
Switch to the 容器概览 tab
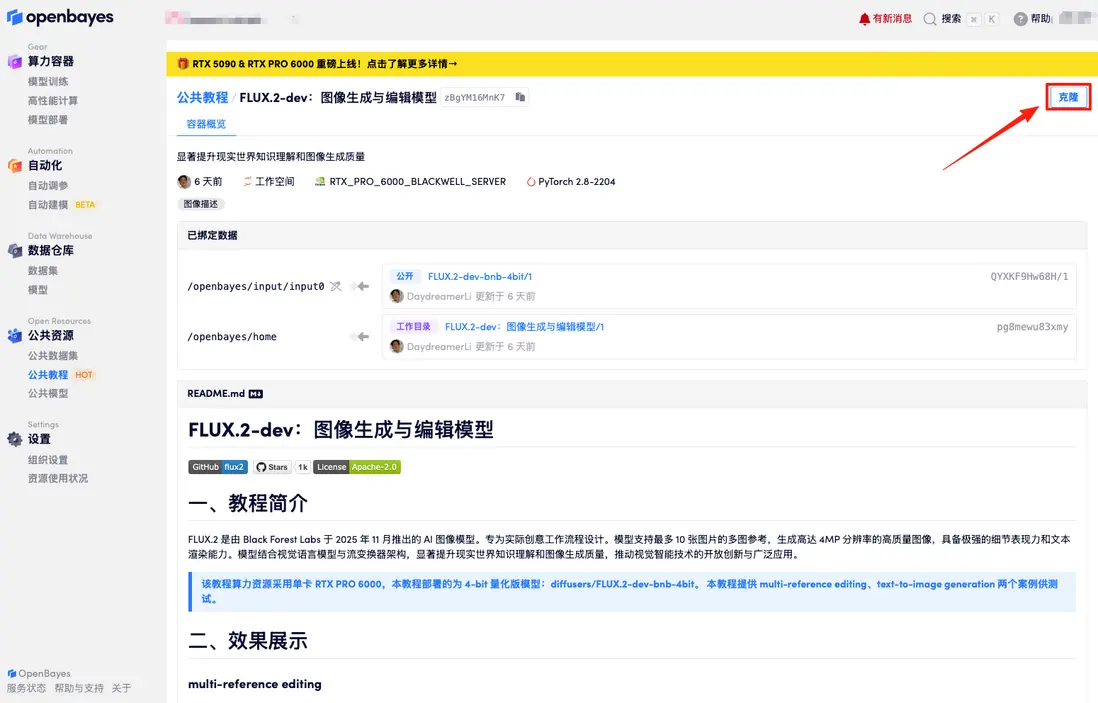pos(206,124)
